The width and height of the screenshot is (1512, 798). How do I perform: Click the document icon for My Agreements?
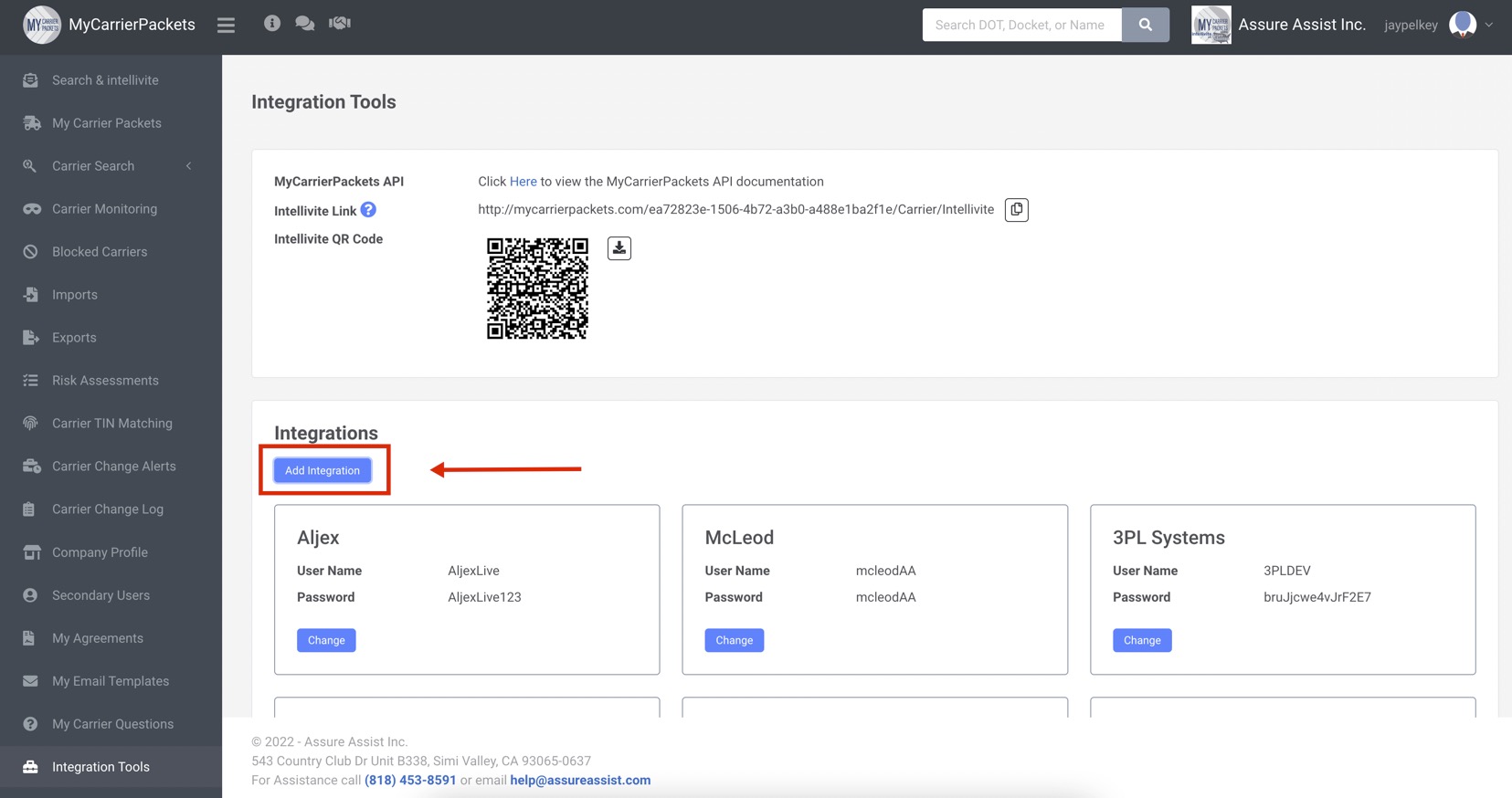[29, 638]
